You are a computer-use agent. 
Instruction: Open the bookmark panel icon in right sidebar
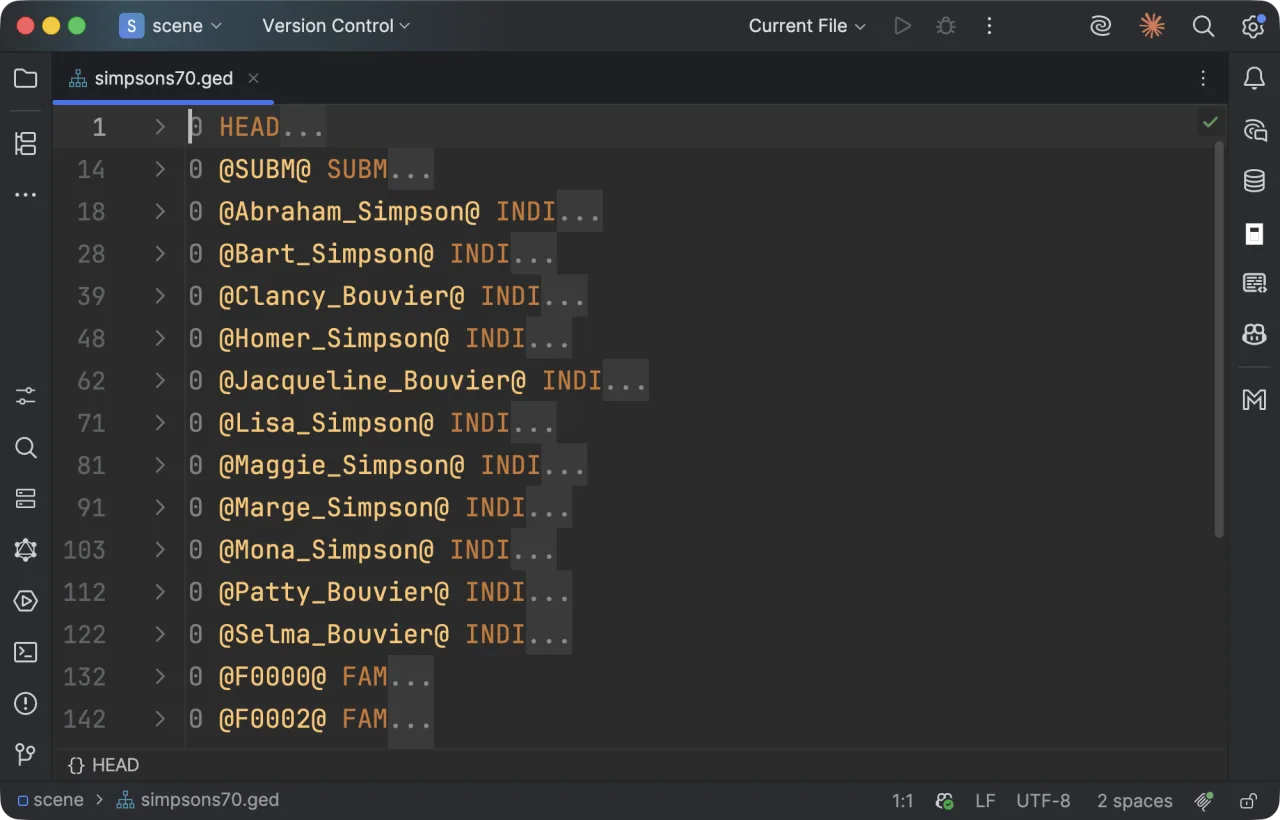[x=1254, y=234]
